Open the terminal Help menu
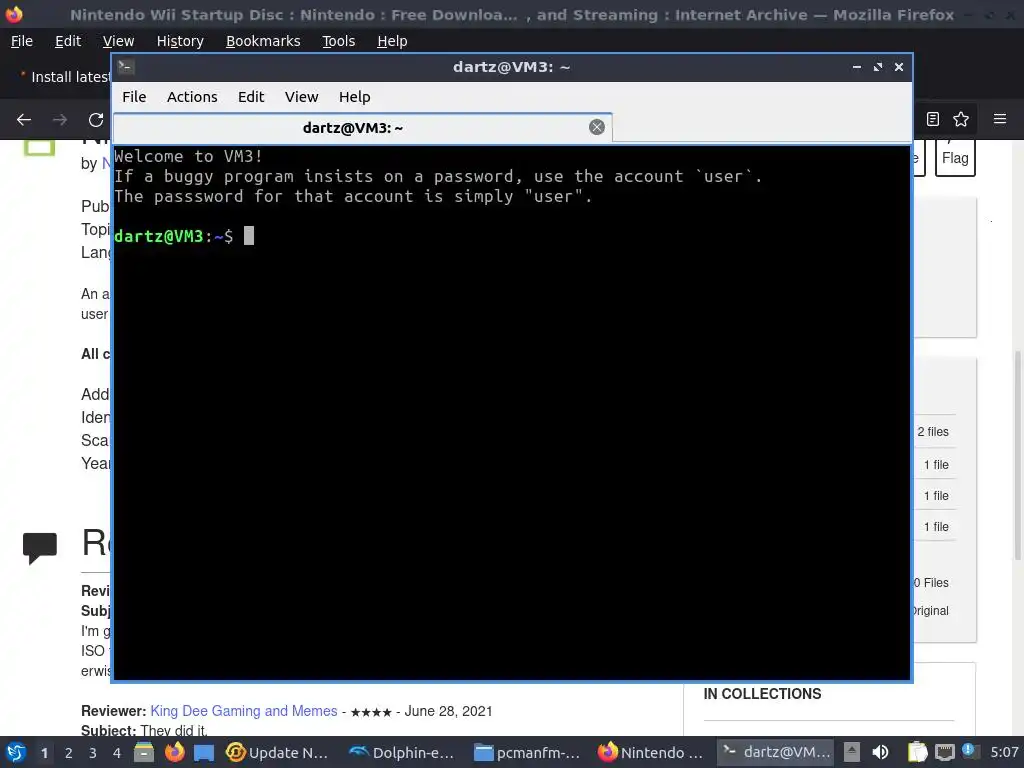 click(x=355, y=97)
